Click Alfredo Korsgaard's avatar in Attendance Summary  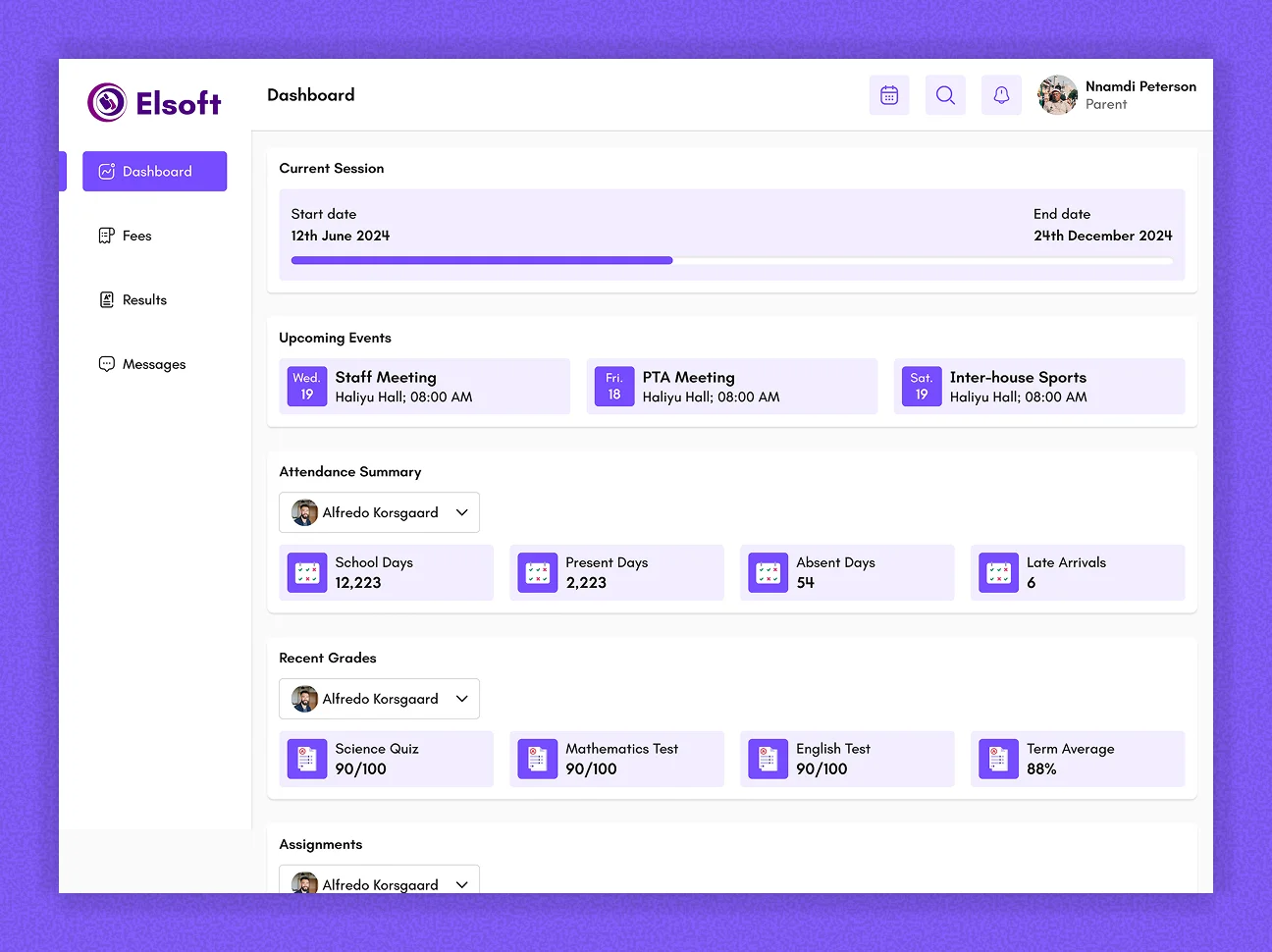click(304, 511)
